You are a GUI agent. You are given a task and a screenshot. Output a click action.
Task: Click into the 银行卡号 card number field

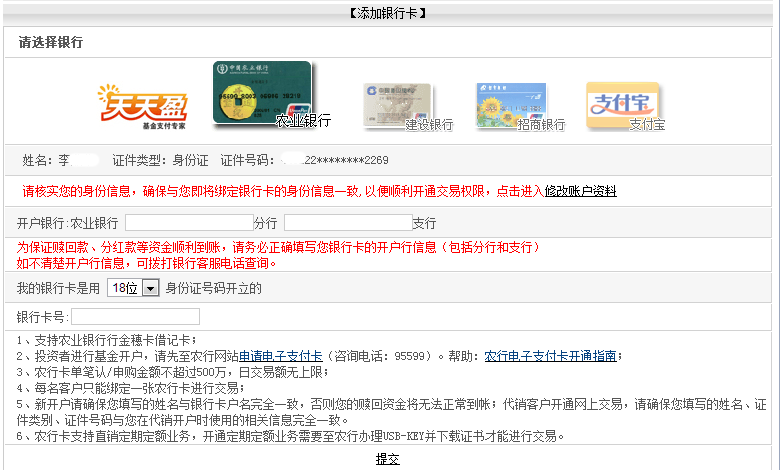coord(135,316)
